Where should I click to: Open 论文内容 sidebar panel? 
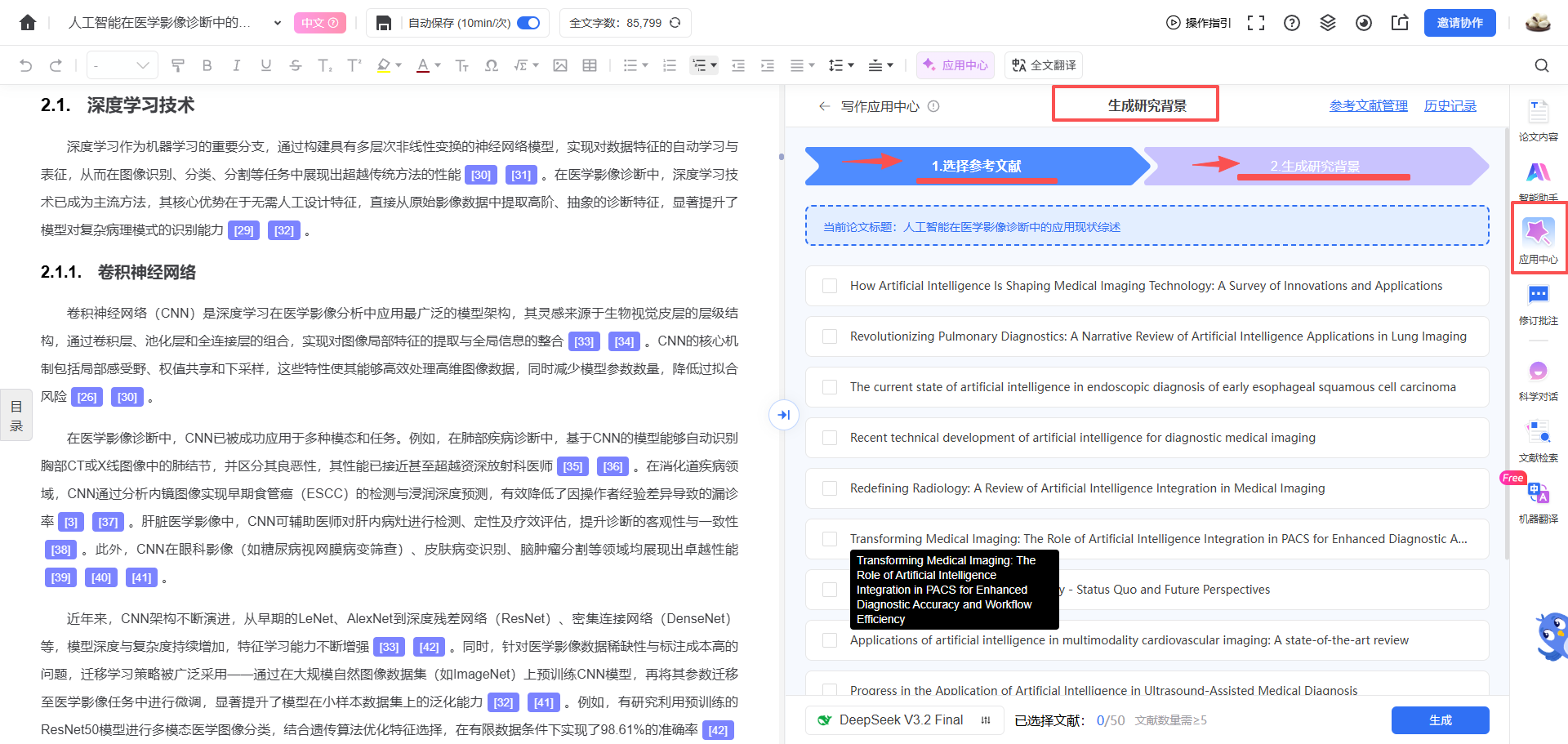1539,121
